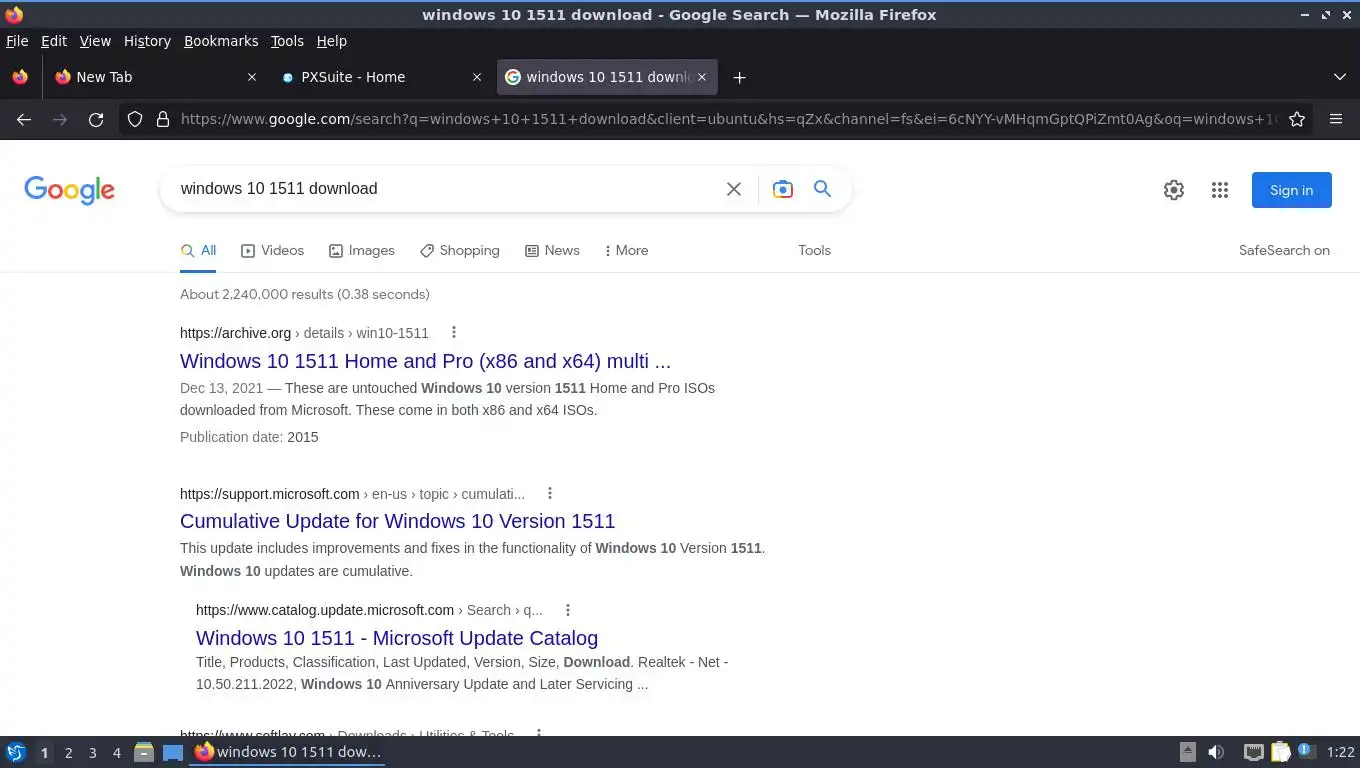Select the Images search filter
The height and width of the screenshot is (768, 1360).
(361, 250)
